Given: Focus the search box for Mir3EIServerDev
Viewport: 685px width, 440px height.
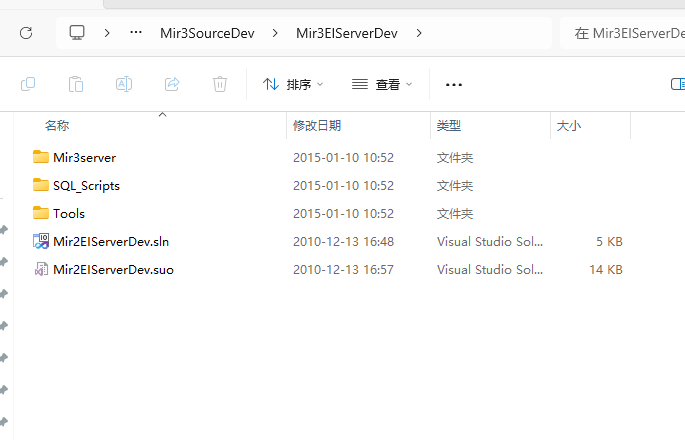Looking at the screenshot, I should tap(623, 33).
